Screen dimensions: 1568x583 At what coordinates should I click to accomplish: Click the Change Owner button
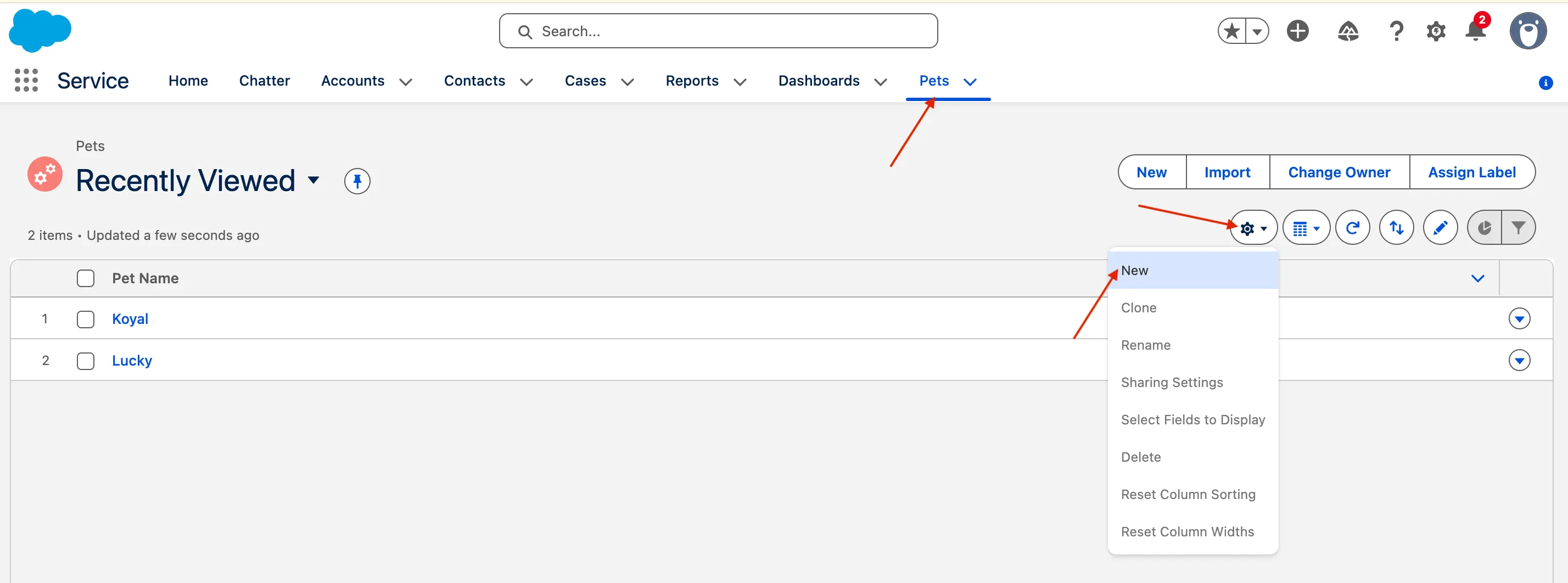(x=1339, y=172)
